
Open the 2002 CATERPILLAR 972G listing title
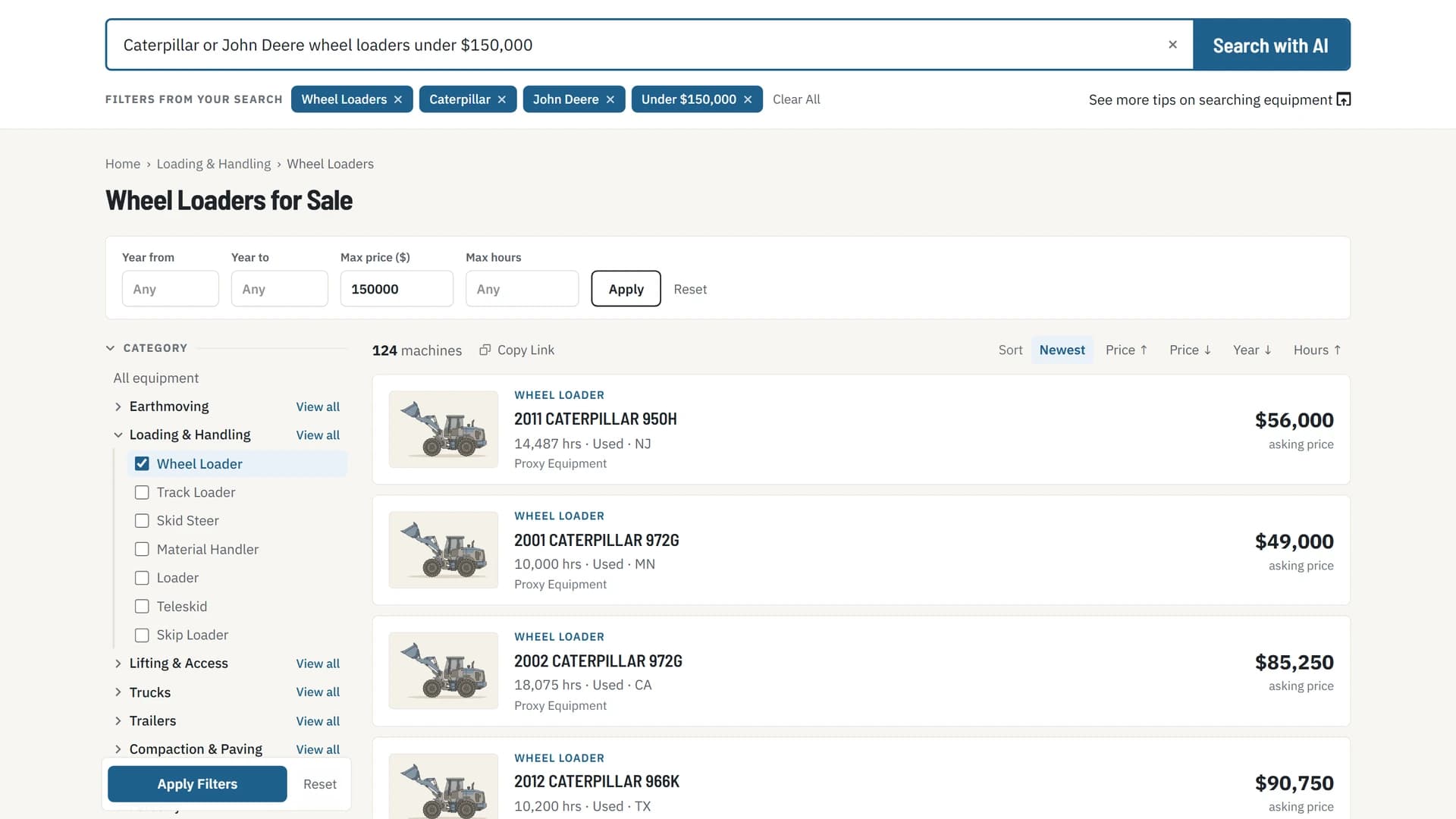pyautogui.click(x=598, y=661)
